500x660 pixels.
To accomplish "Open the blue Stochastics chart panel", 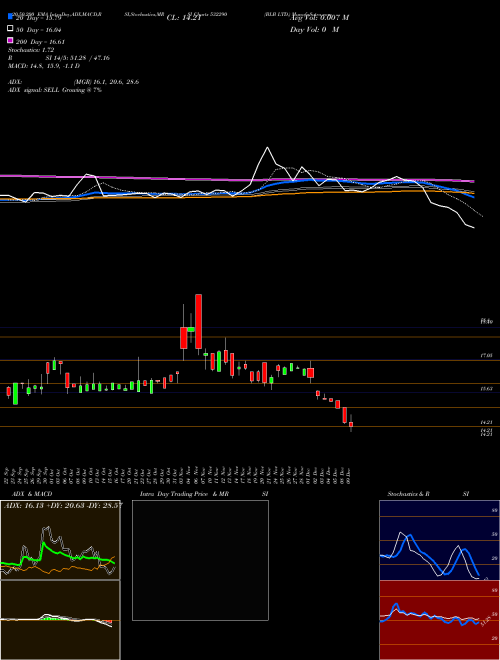I will (x=439, y=540).
